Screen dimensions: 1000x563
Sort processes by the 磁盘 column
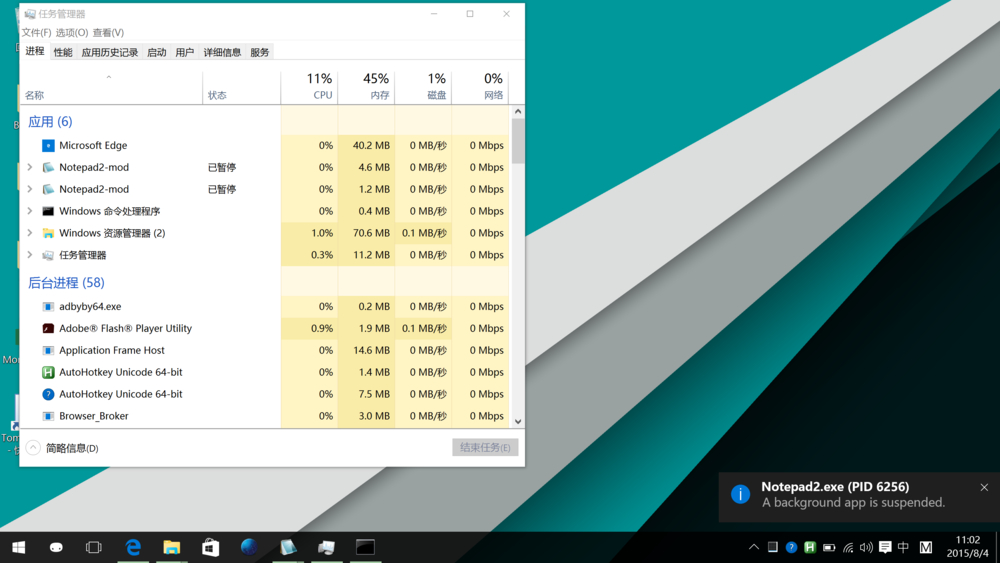[423, 86]
